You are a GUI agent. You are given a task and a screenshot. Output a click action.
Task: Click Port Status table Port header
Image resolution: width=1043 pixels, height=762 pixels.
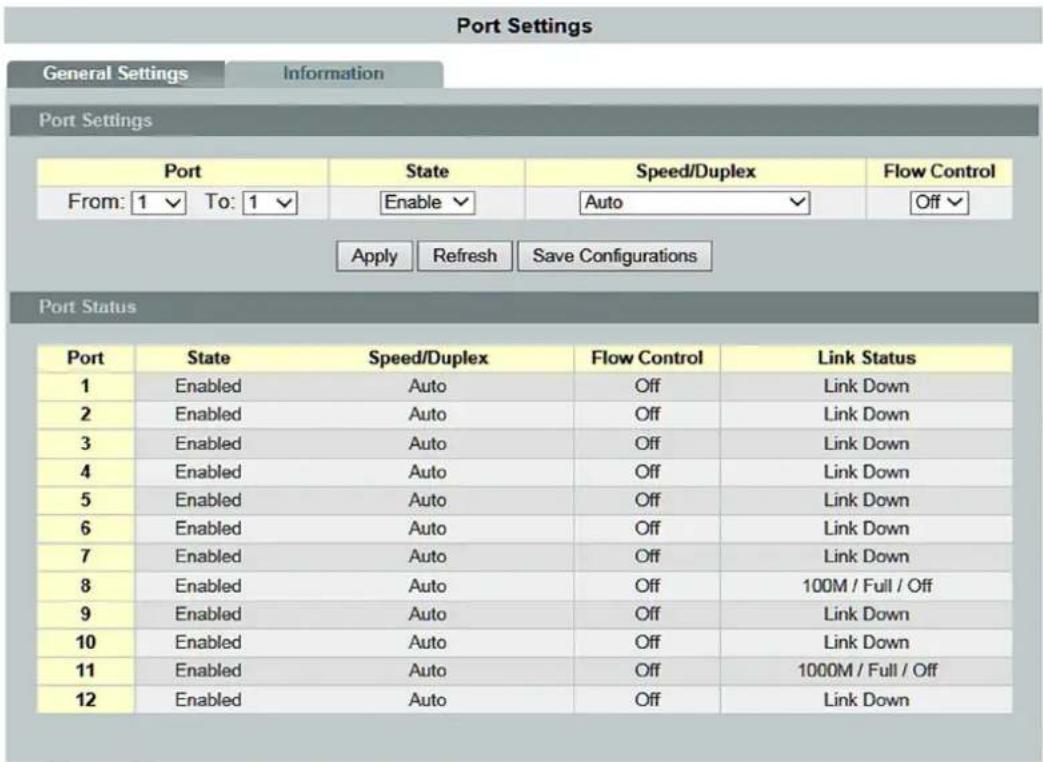pos(85,358)
